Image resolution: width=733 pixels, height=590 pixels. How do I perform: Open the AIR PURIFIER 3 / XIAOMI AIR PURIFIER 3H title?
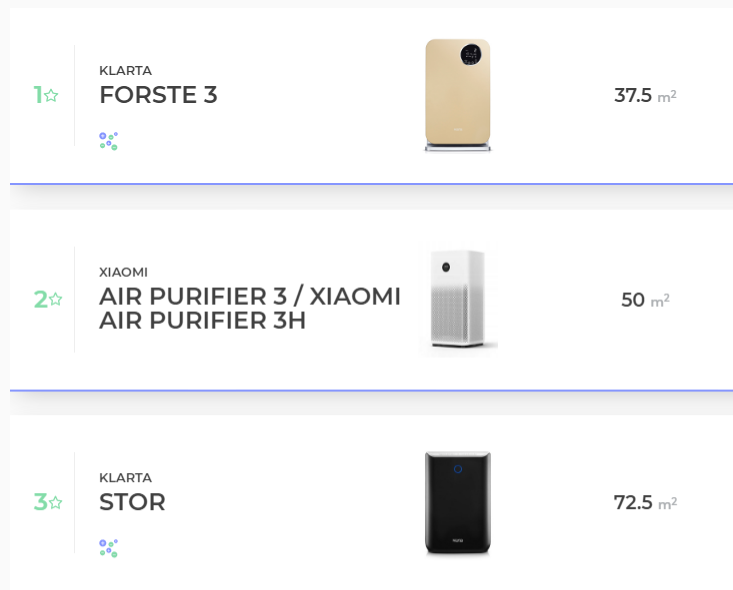(250, 308)
